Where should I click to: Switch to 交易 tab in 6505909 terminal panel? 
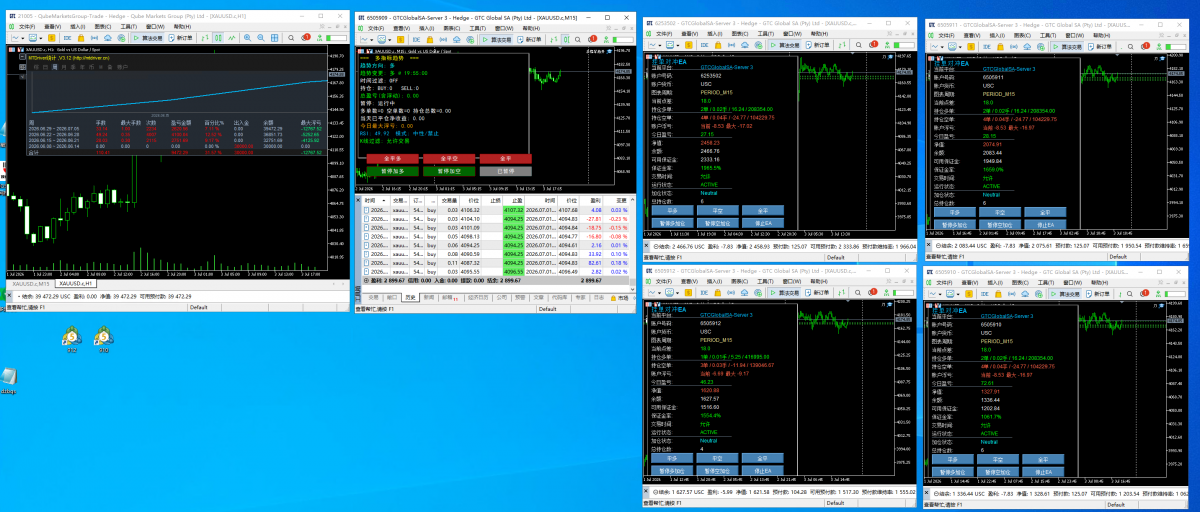click(x=372, y=298)
